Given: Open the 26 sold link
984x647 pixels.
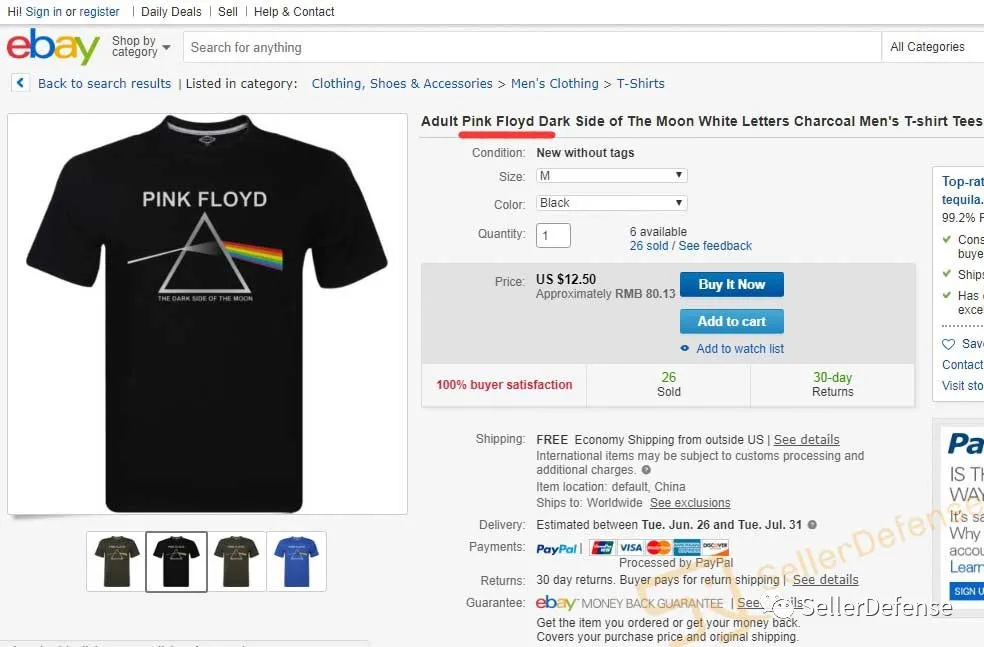Looking at the screenshot, I should coord(649,246).
